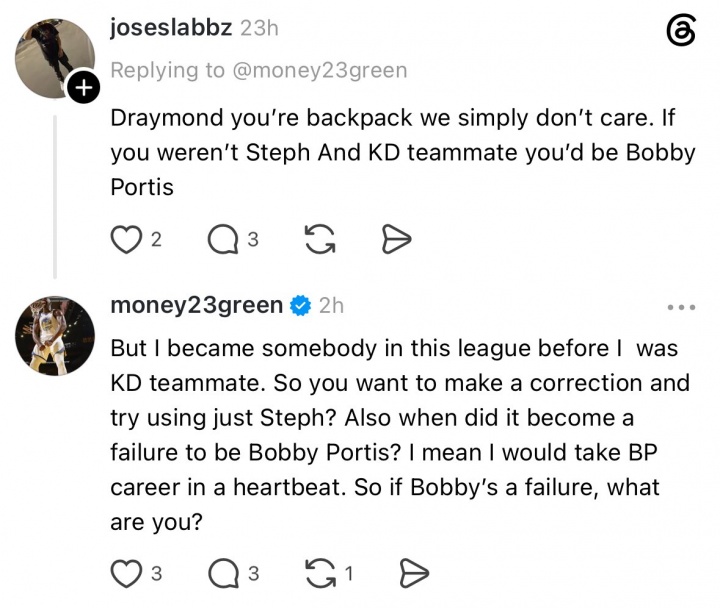Open three-dot menu on money23green post

(x=681, y=307)
